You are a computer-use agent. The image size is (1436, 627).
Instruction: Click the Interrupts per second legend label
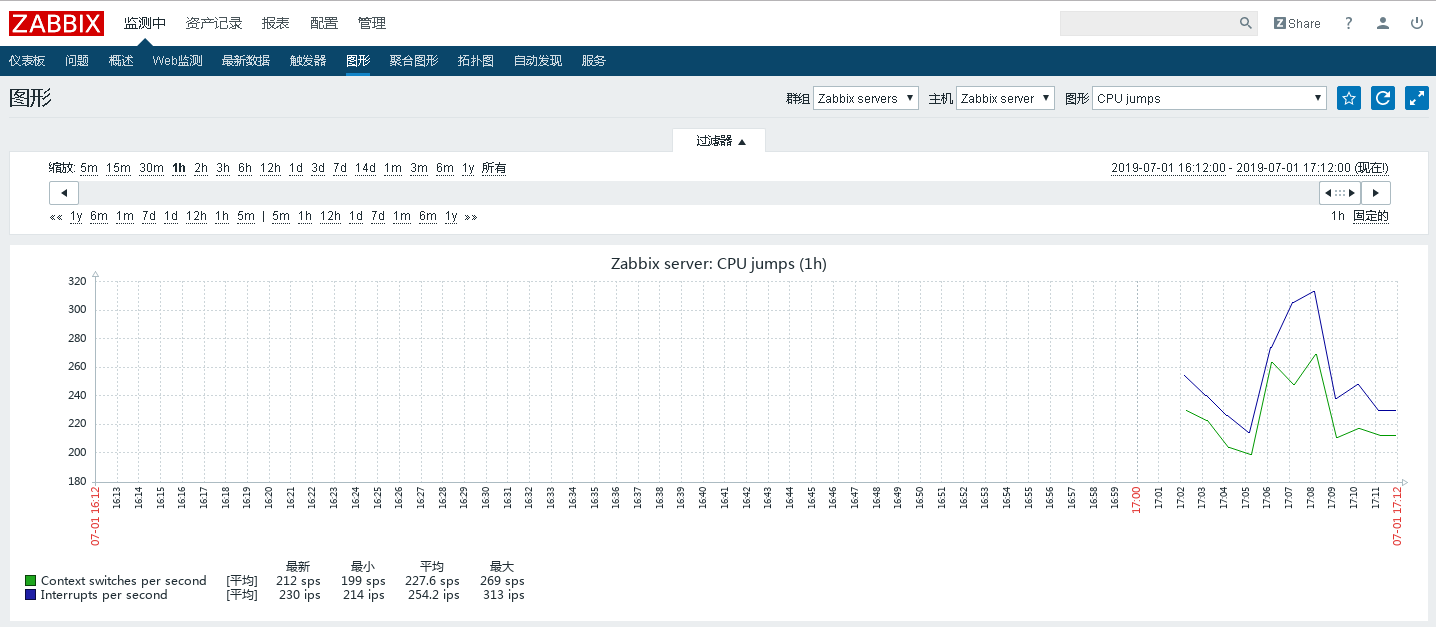pyautogui.click(x=104, y=595)
